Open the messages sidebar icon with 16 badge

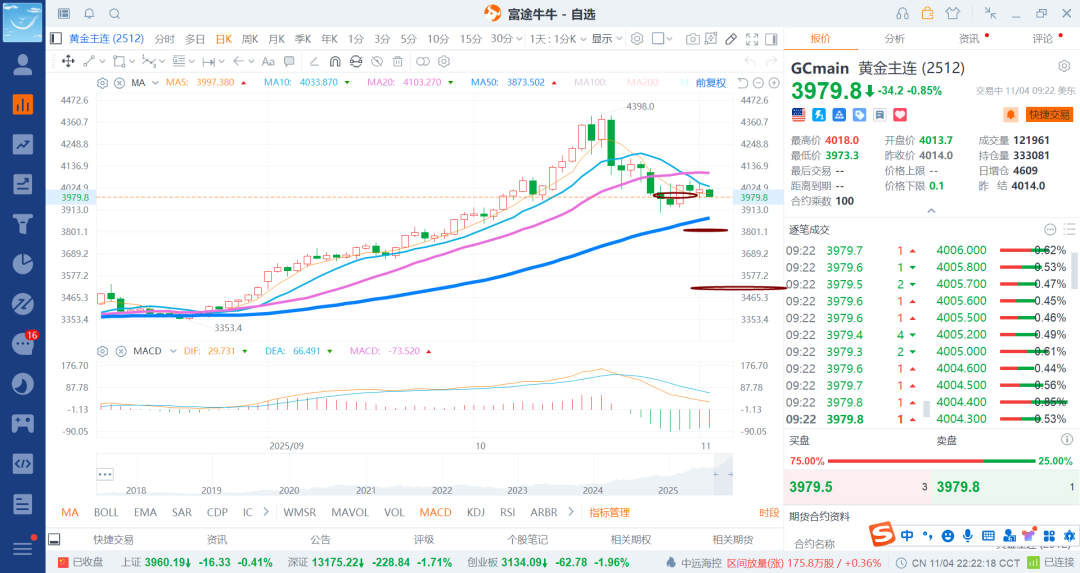23,343
